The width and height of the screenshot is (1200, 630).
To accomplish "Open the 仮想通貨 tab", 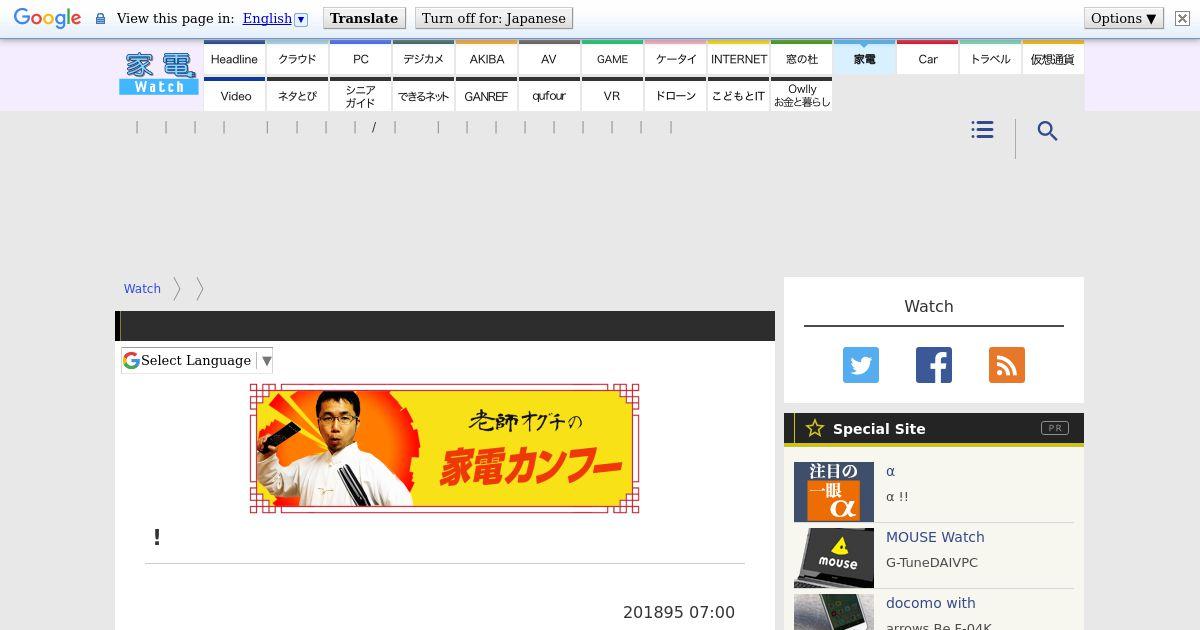I will 1053,59.
